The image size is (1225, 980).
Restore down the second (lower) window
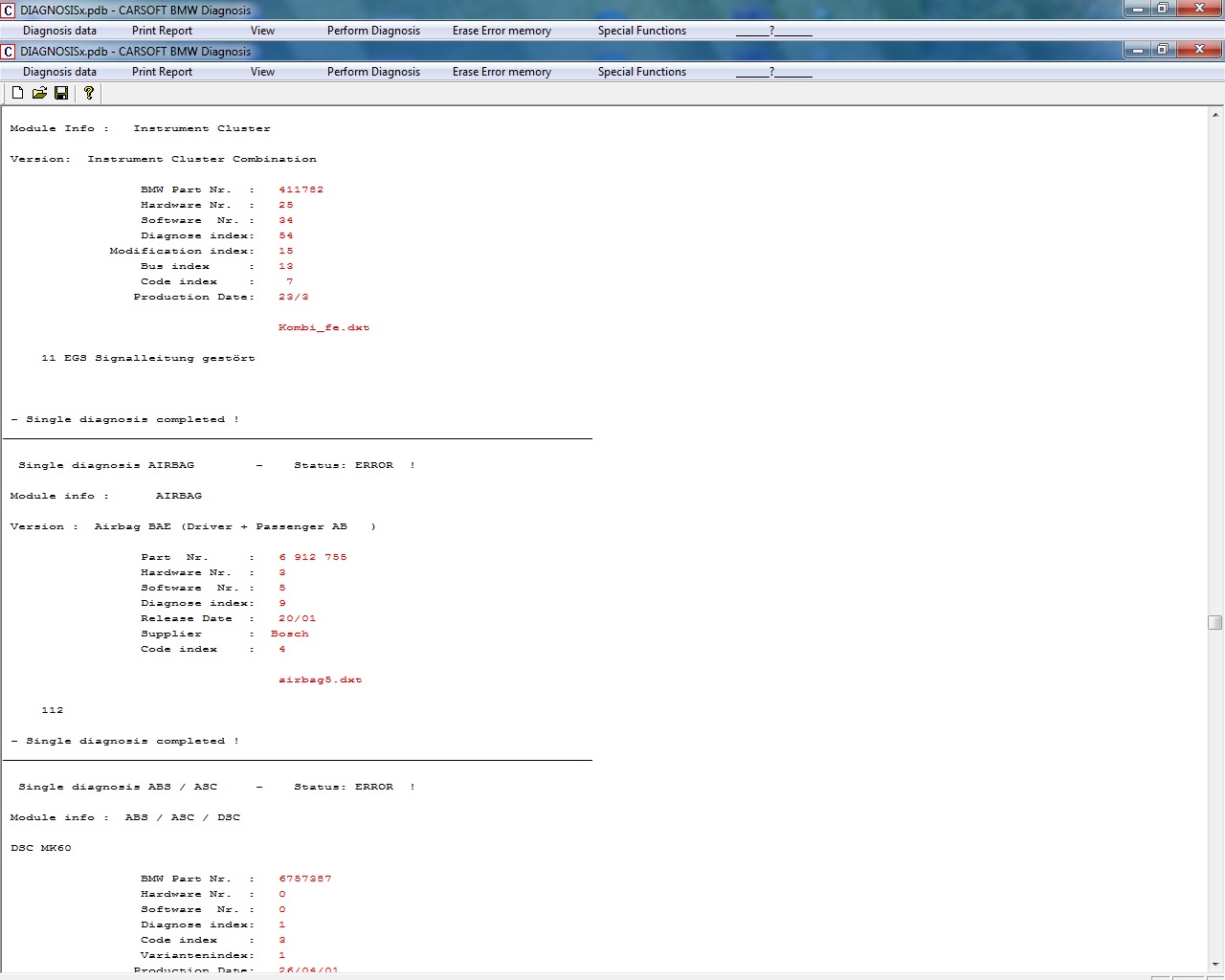pos(1162,50)
